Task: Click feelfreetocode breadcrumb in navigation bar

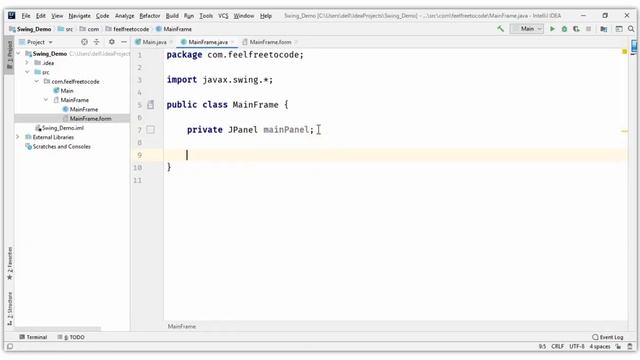Action: [x=127, y=29]
